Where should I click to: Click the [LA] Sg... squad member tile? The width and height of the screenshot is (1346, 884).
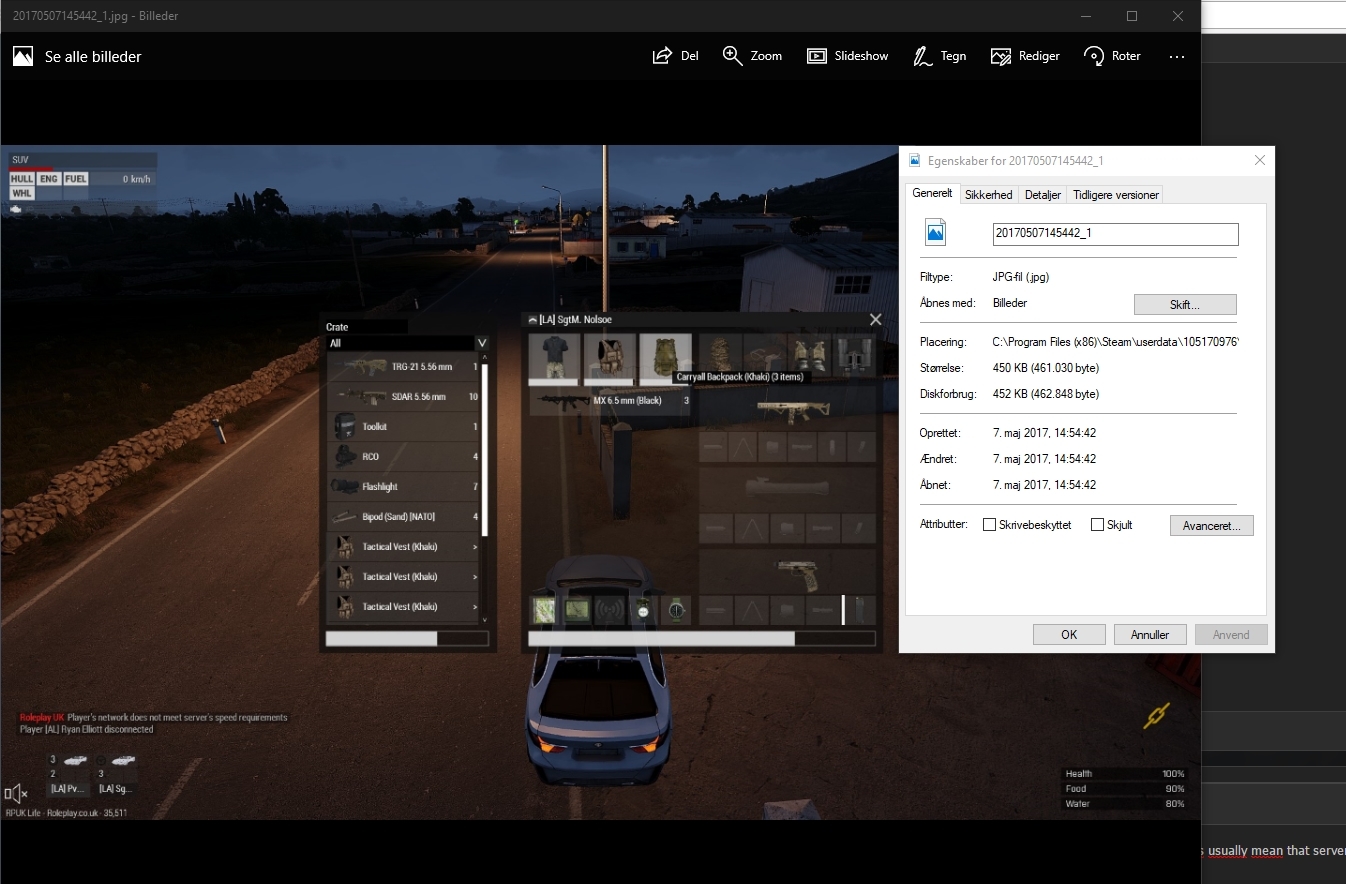pyautogui.click(x=116, y=774)
